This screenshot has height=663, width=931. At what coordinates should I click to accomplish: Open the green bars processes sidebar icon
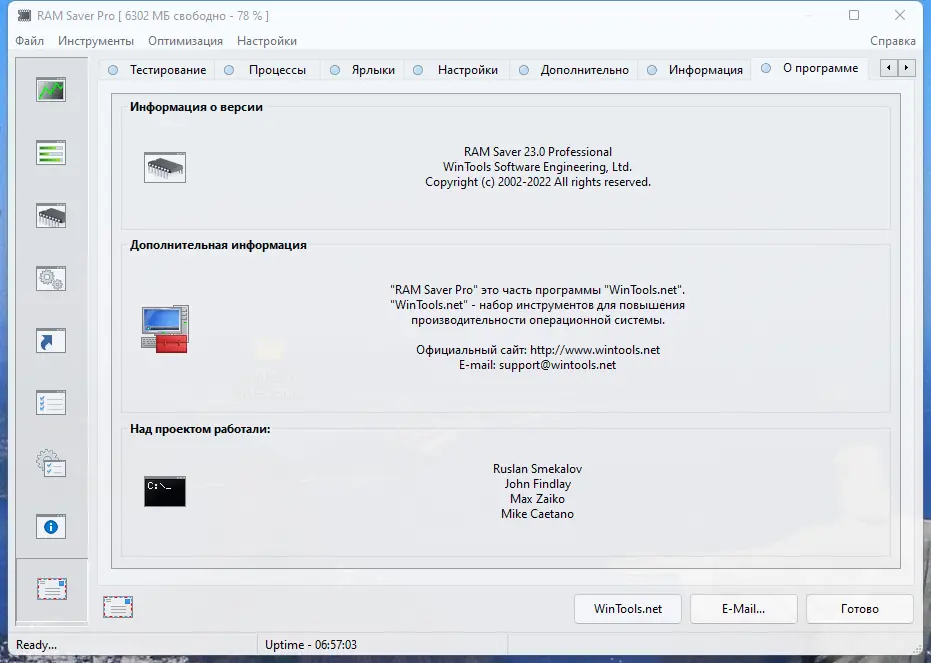(51, 153)
